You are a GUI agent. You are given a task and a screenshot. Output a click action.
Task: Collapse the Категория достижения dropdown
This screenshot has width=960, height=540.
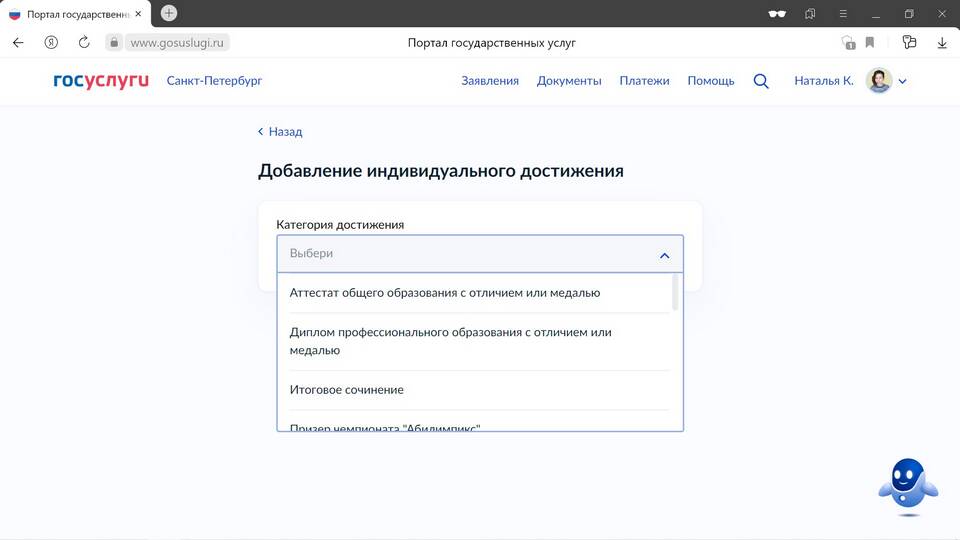click(x=664, y=255)
